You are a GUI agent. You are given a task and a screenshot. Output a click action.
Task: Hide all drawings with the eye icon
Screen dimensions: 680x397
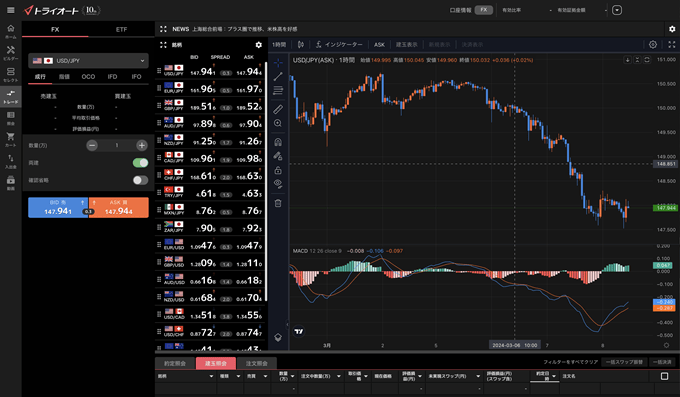278,184
